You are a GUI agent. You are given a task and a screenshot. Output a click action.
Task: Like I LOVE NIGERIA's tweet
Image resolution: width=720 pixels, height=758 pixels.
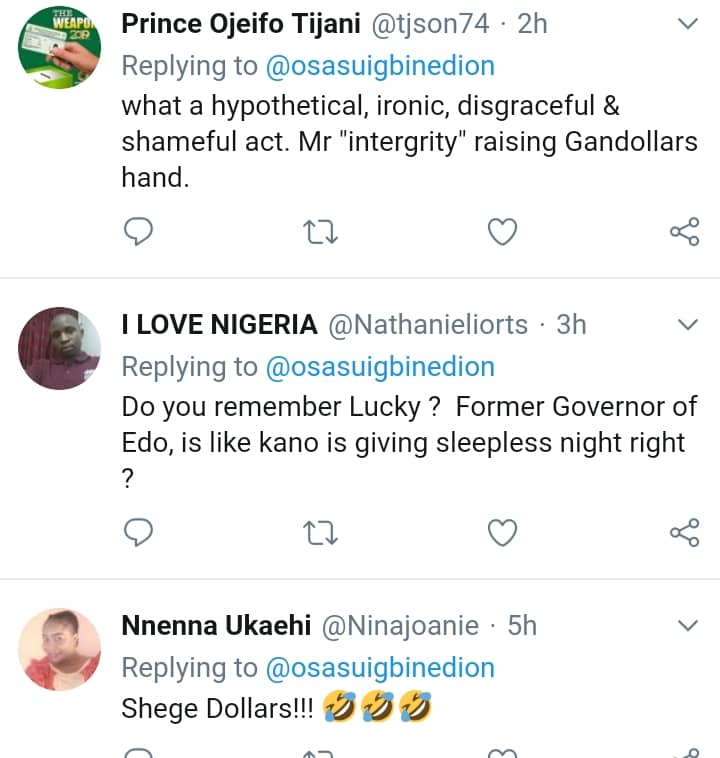pyautogui.click(x=502, y=532)
